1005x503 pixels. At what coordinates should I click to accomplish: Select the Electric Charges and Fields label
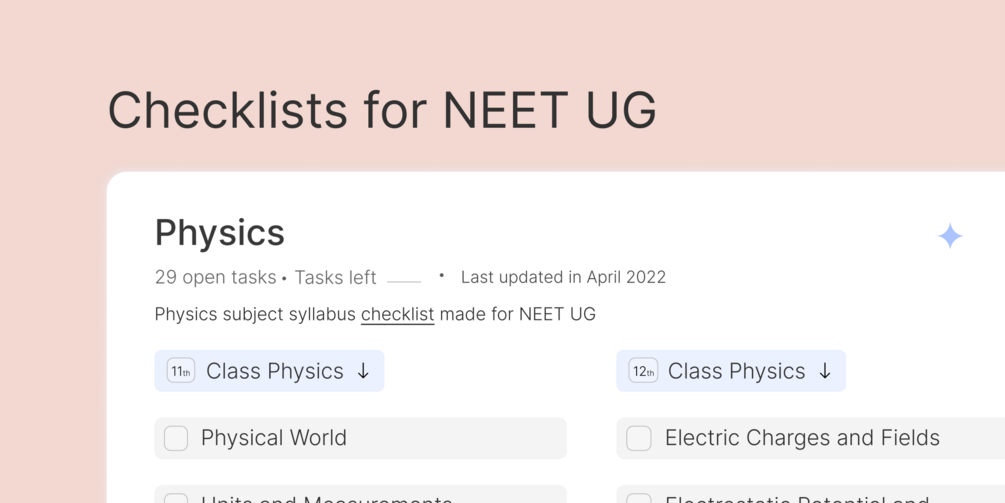(802, 438)
